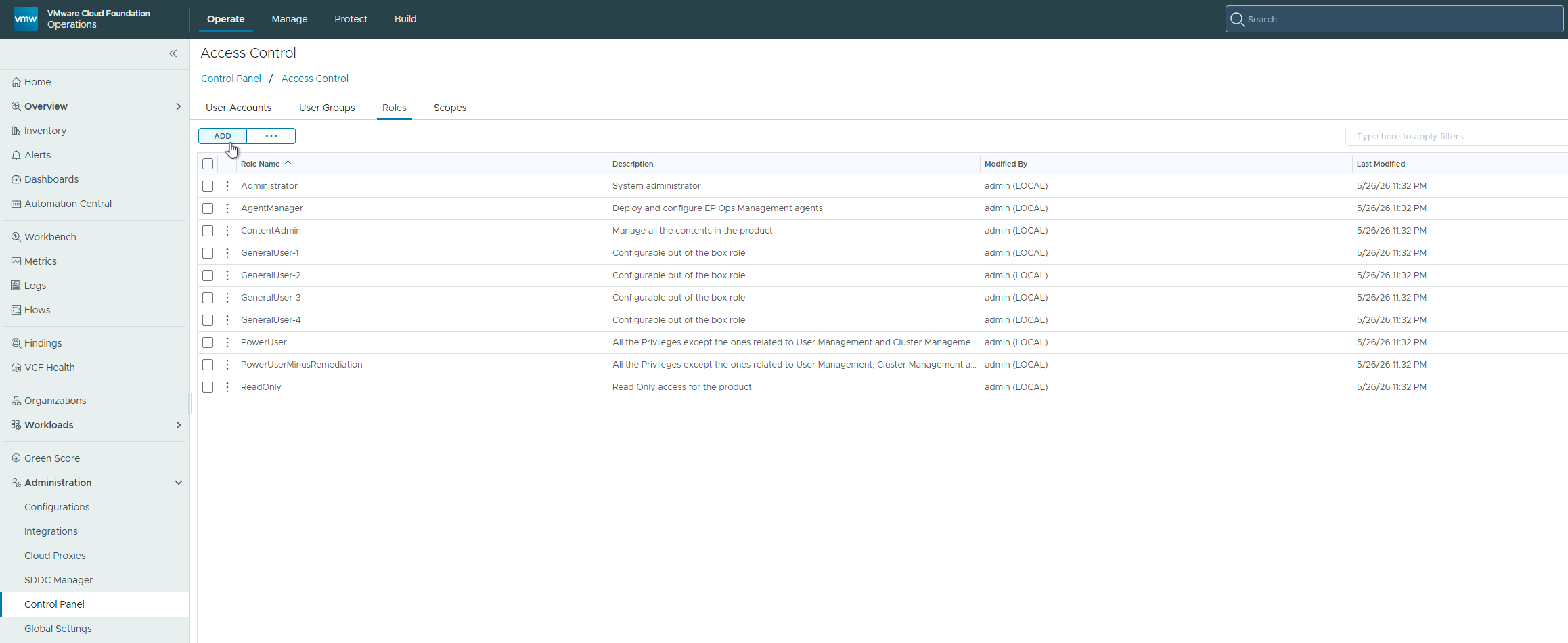Check the AgentManager role checkbox

pyautogui.click(x=207, y=208)
